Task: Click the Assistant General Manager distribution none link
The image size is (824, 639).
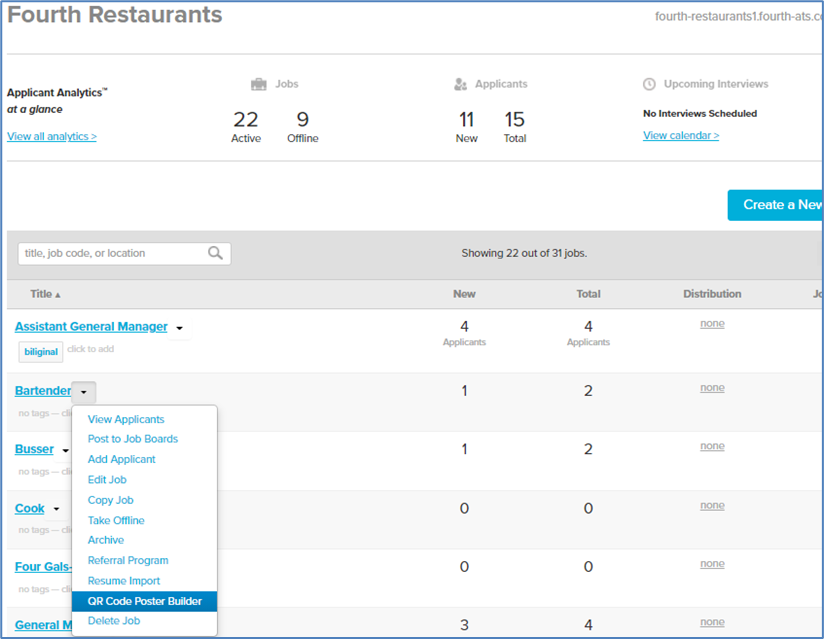Action: [712, 324]
